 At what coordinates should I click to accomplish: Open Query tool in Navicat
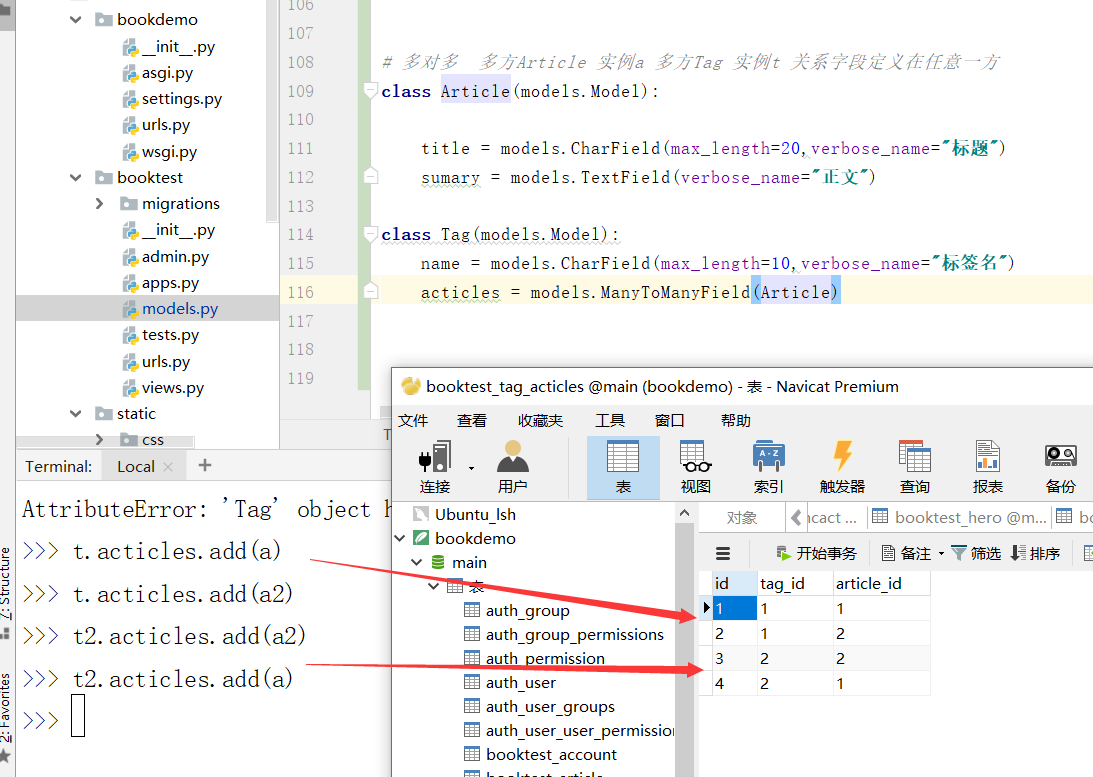915,468
